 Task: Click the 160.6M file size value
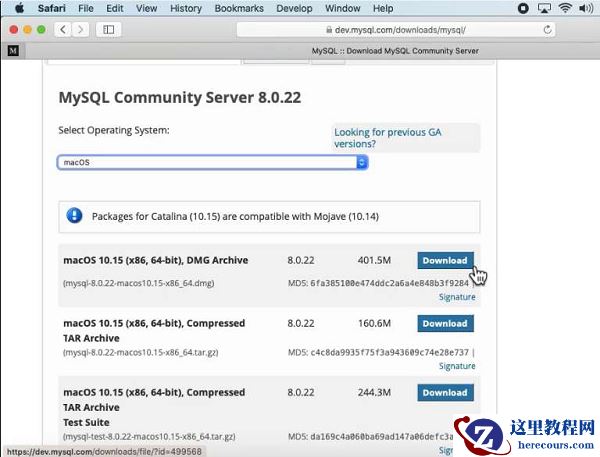pos(374,323)
